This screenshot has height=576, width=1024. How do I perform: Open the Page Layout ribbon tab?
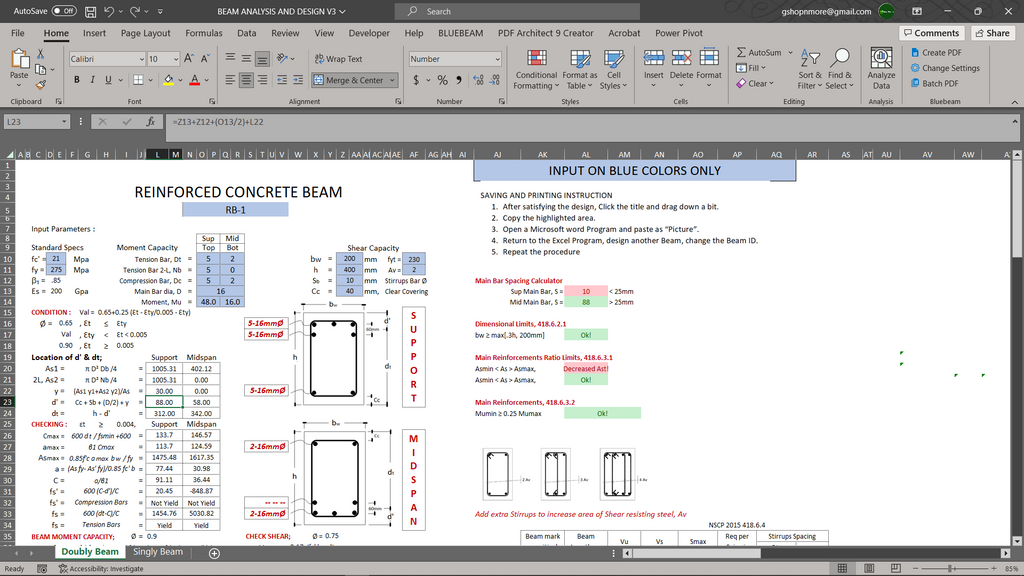pos(145,33)
